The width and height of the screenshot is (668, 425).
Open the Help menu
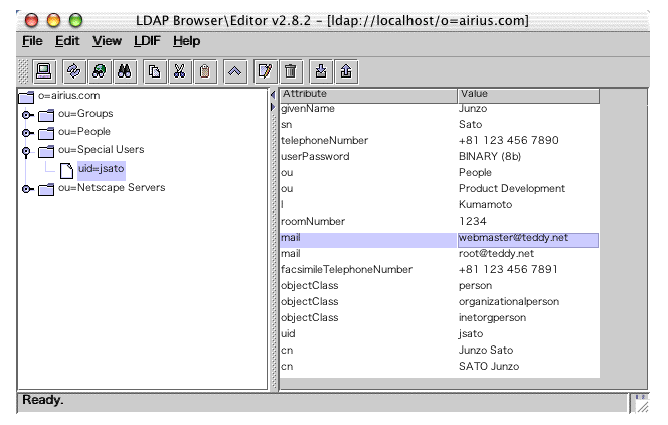pyautogui.click(x=187, y=41)
